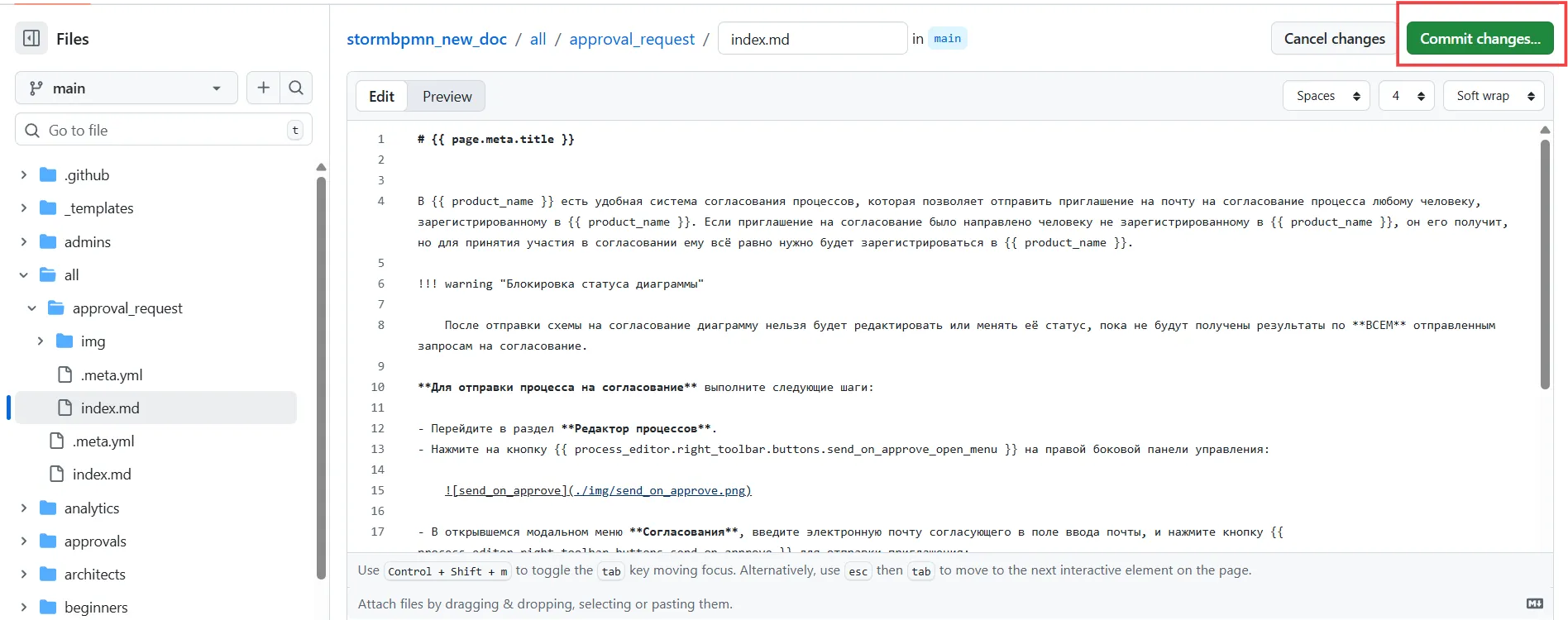
Task: Open index.md under the all folder
Action: (101, 475)
